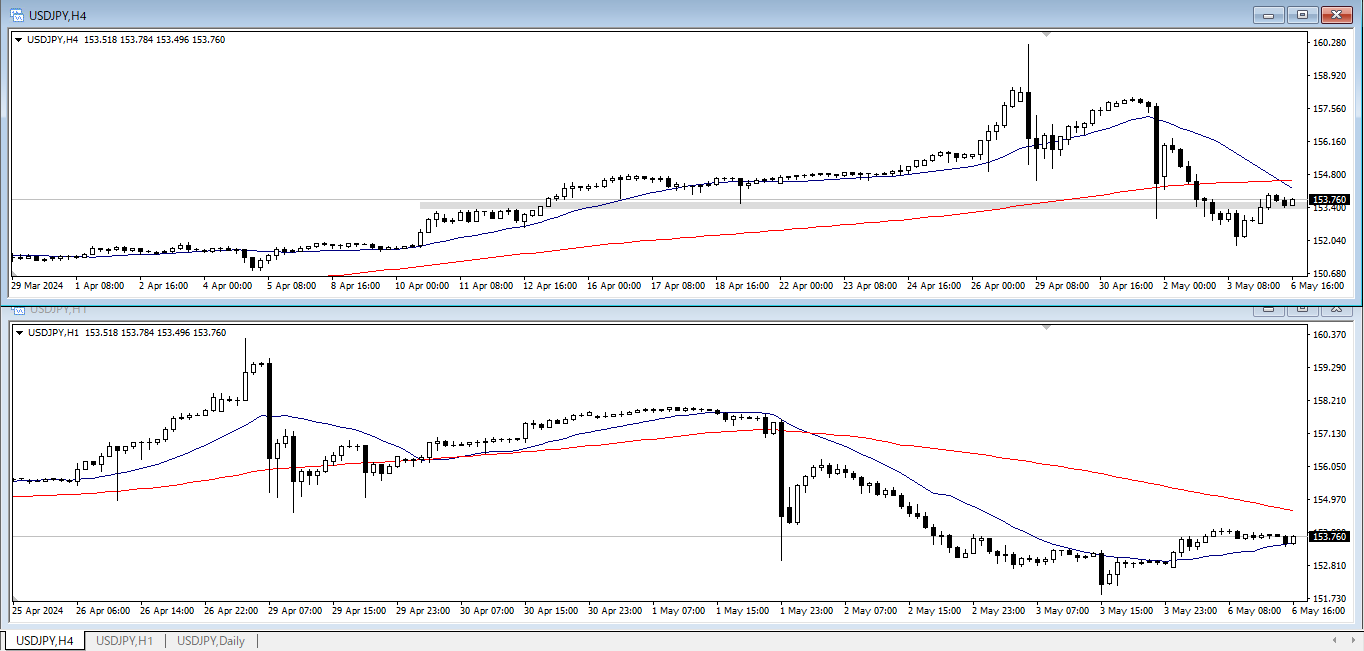Click the H4 chart shift triangle marker
This screenshot has width=1364, height=651.
[x=1046, y=35]
